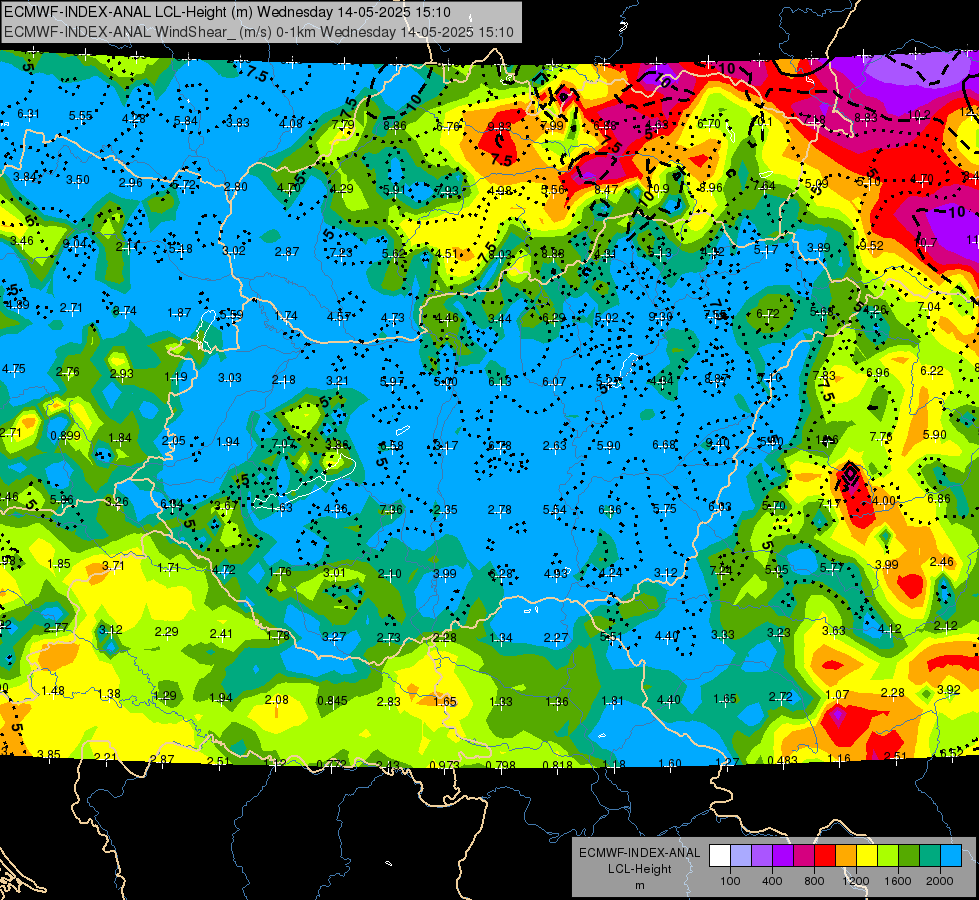This screenshot has height=900, width=979.
Task: Click the wind shear value 6.31
Action: coord(28,114)
